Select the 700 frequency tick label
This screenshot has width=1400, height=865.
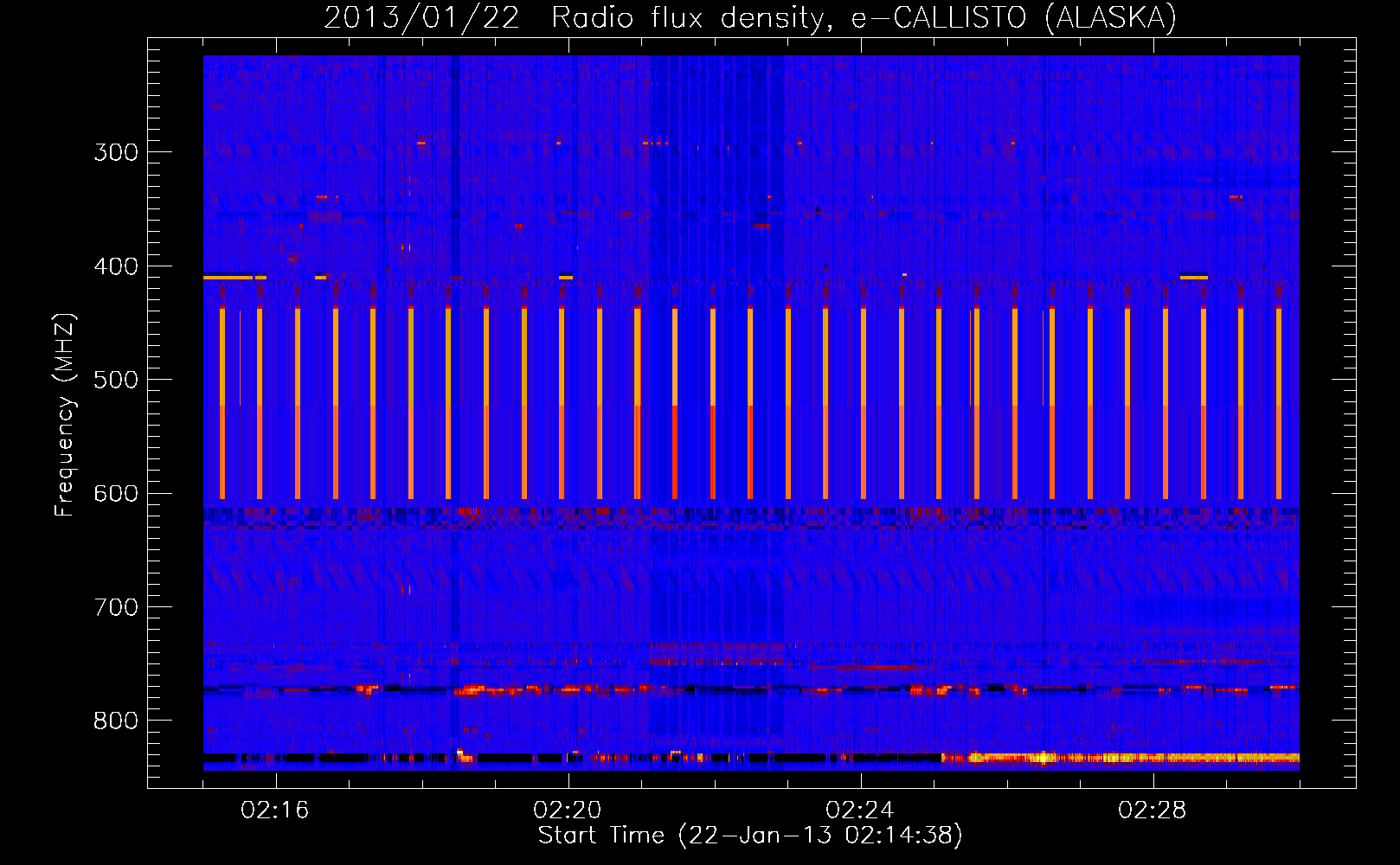tap(116, 607)
